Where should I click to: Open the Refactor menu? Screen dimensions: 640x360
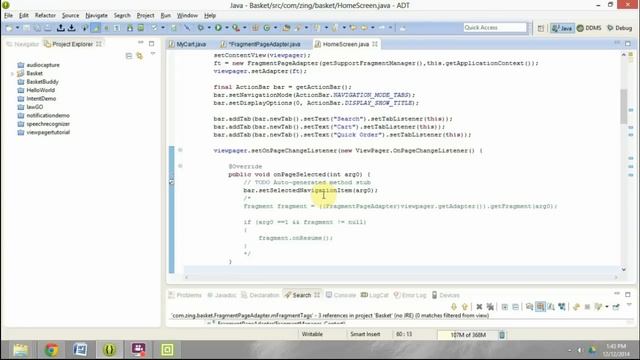click(x=45, y=16)
